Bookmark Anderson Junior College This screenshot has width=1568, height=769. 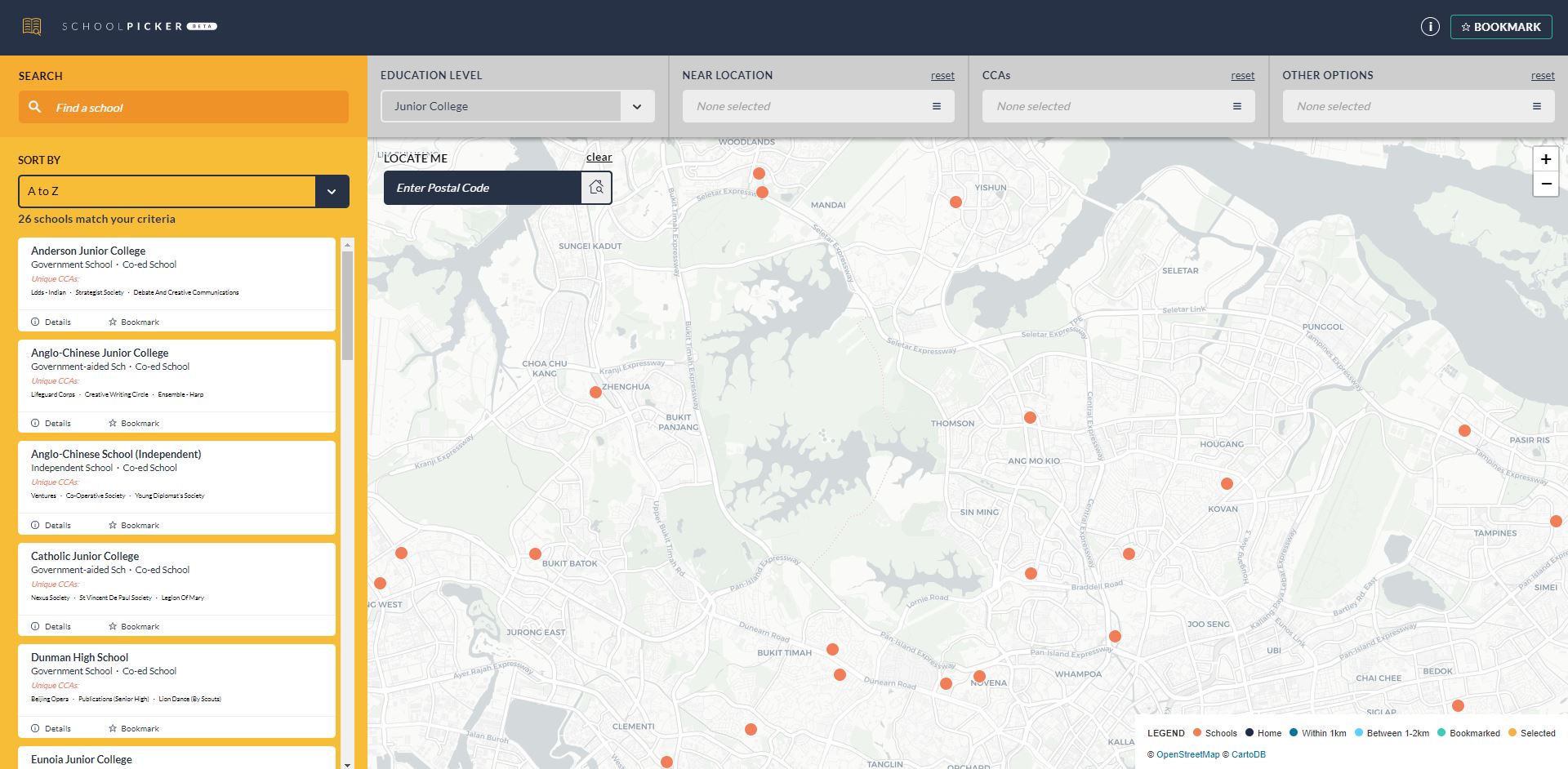pos(134,322)
